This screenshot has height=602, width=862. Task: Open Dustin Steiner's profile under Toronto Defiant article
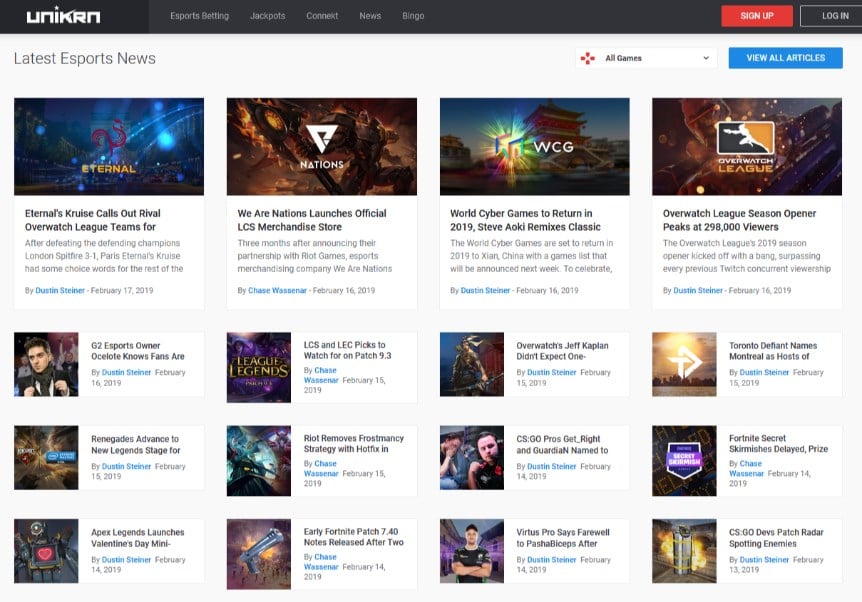(764, 372)
